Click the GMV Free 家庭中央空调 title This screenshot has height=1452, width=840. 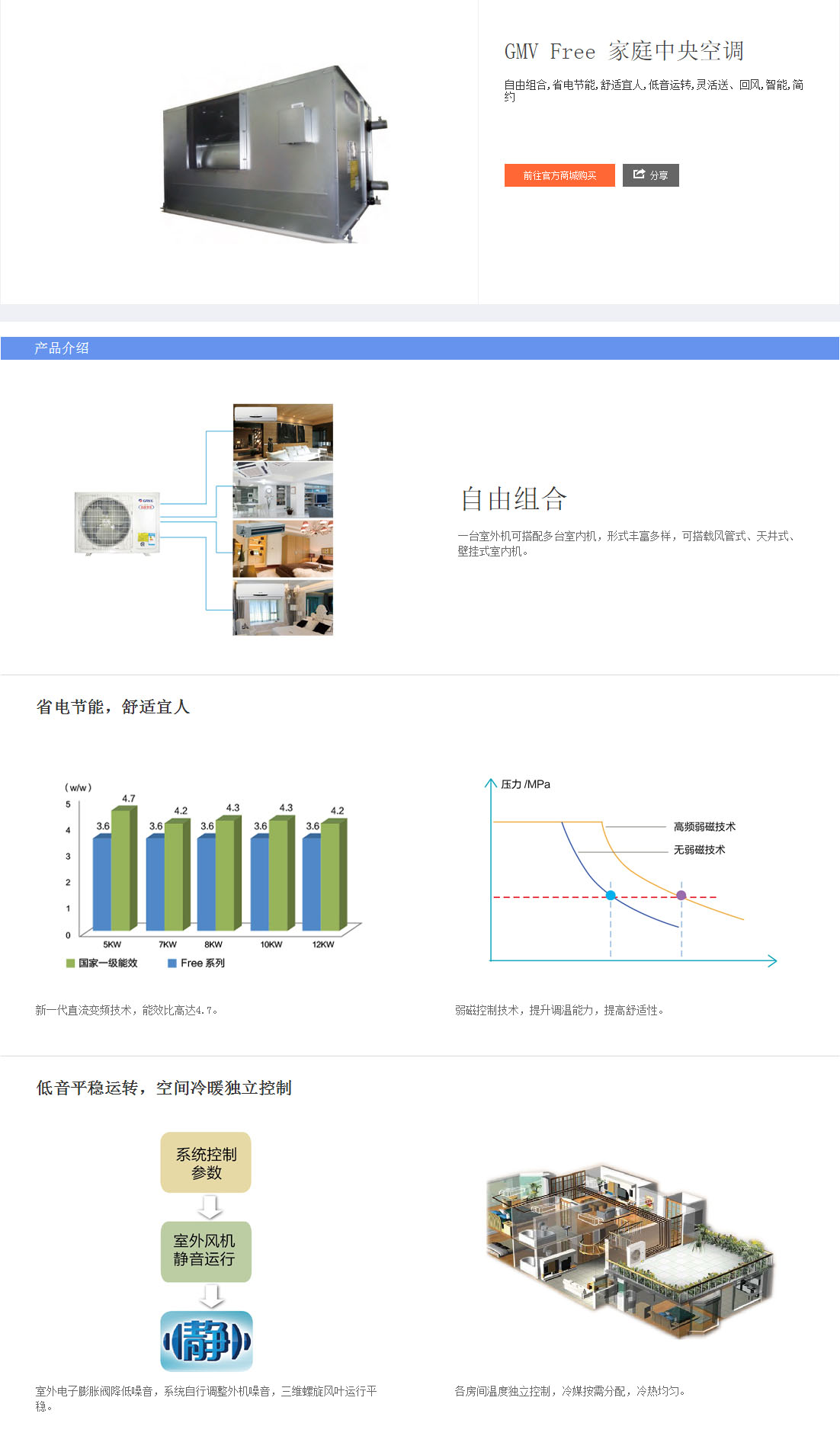pyautogui.click(x=624, y=51)
